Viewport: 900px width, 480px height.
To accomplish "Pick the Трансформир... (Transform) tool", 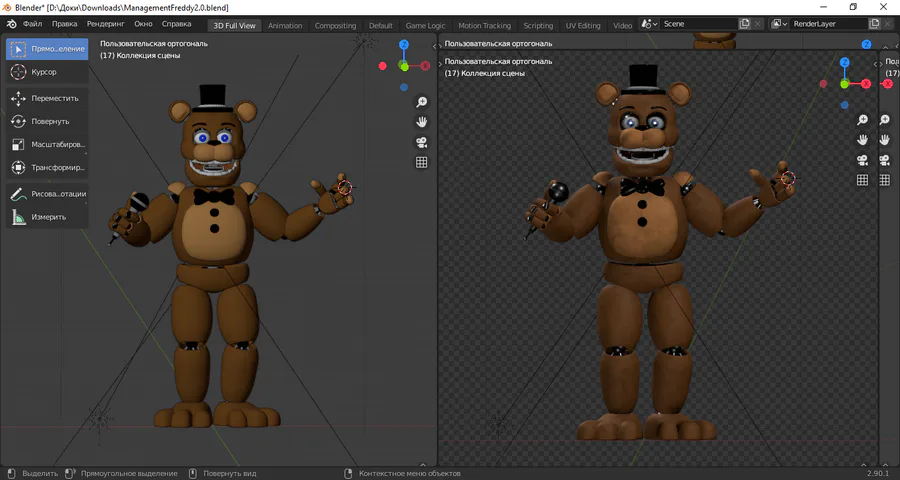I will click(47, 168).
